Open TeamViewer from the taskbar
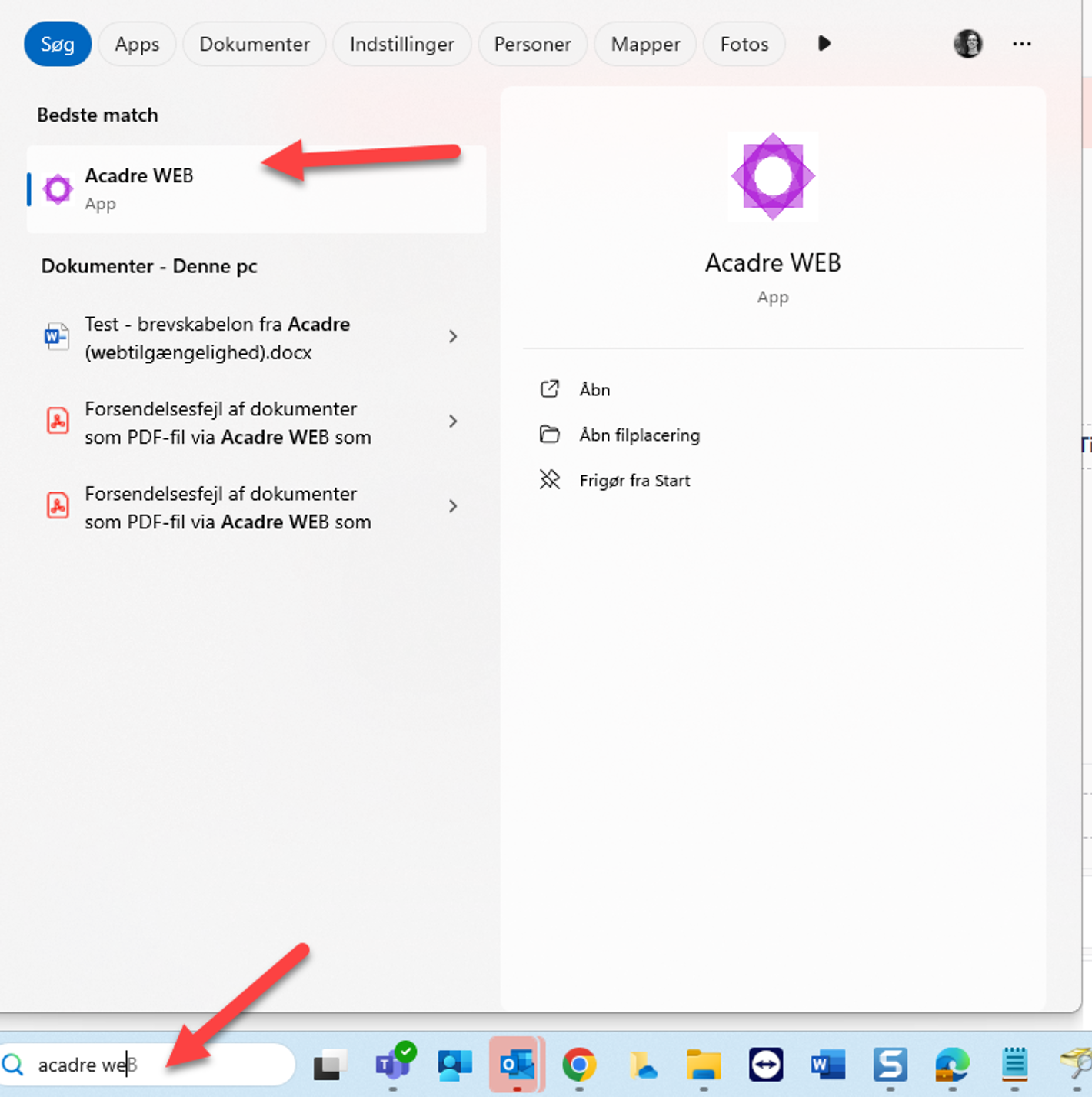This screenshot has height=1097, width=1092. point(765,1065)
